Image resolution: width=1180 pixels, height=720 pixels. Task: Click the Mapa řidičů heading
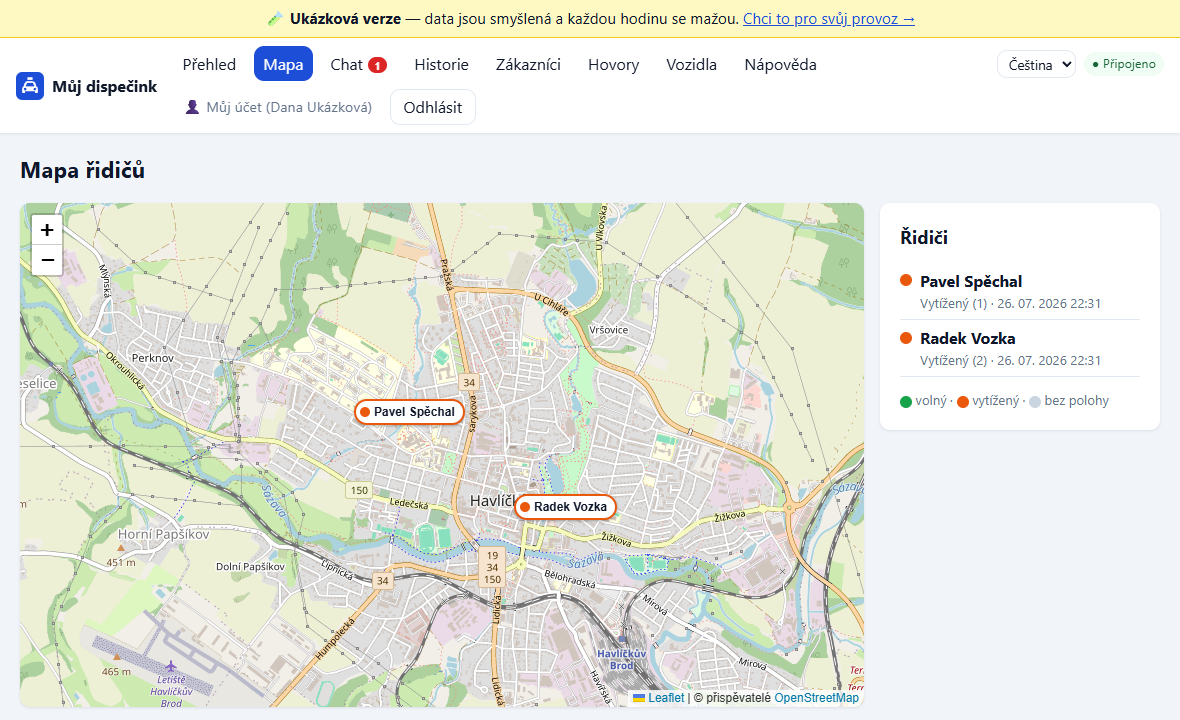[82, 170]
